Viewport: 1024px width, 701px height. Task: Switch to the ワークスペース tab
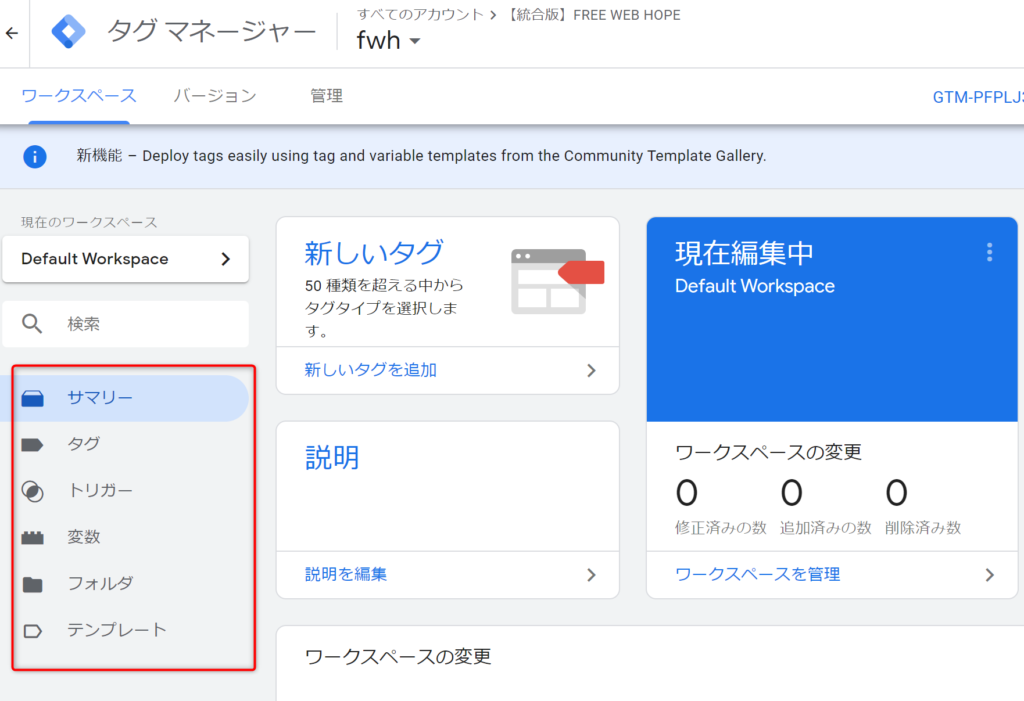(x=79, y=96)
